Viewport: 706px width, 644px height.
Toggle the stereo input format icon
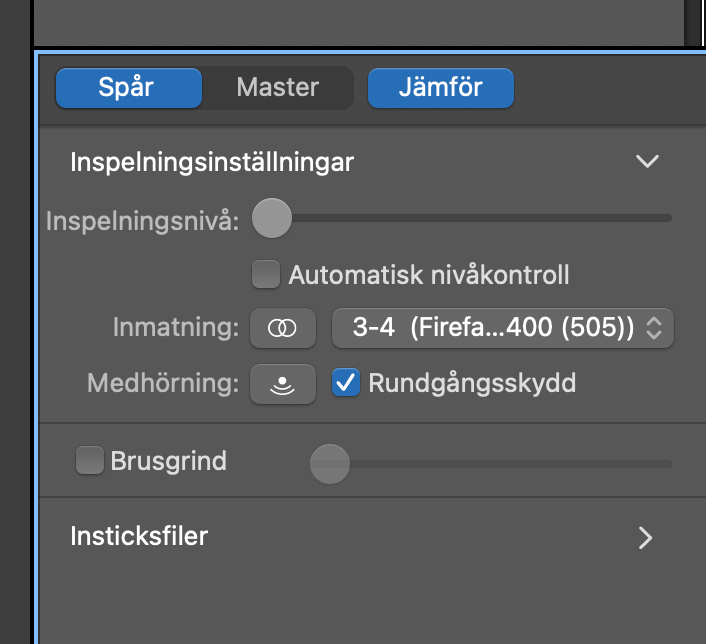[283, 327]
